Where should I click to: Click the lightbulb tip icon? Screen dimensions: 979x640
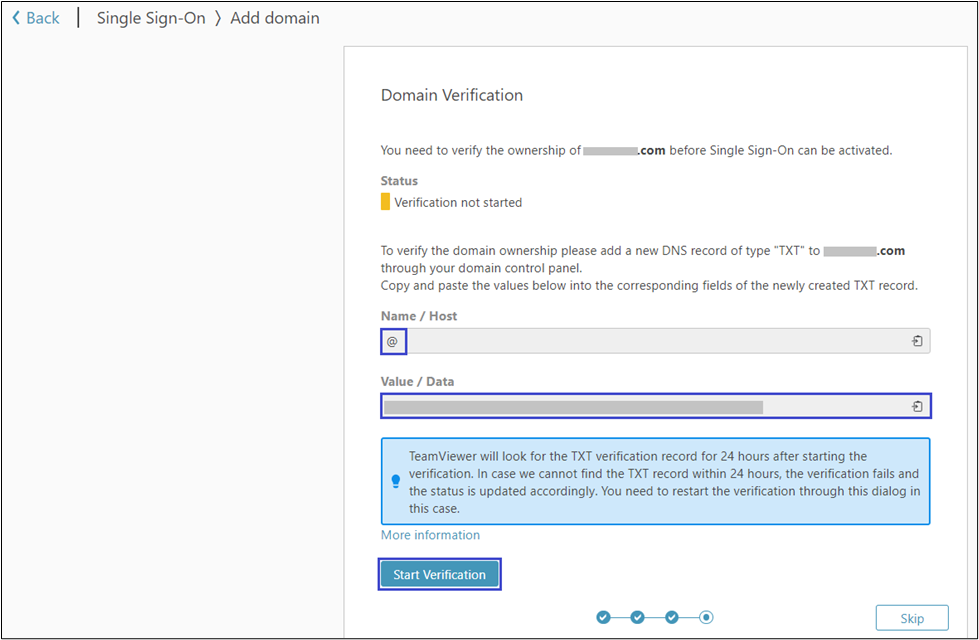coord(396,481)
